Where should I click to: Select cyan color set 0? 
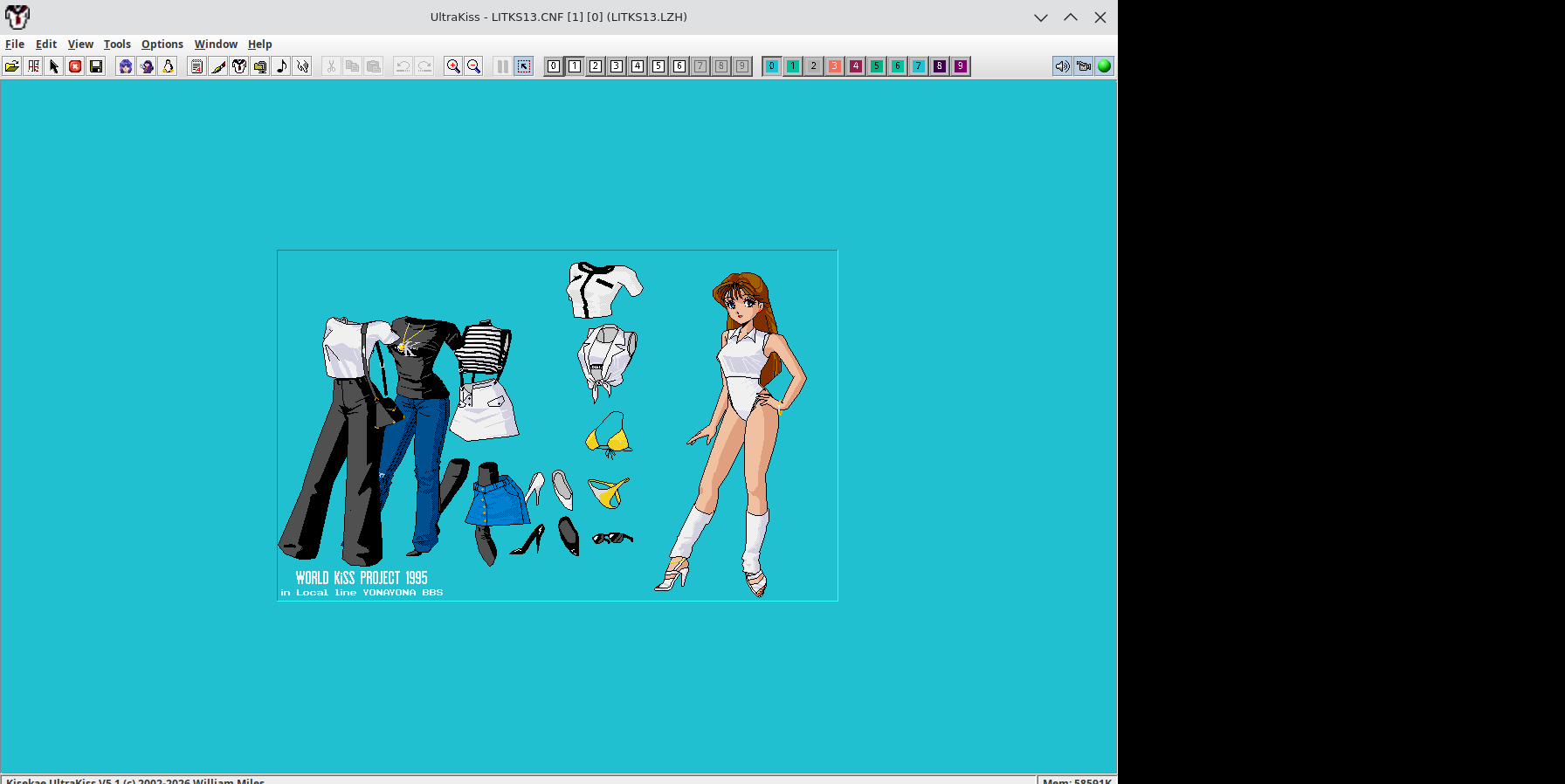click(x=772, y=66)
